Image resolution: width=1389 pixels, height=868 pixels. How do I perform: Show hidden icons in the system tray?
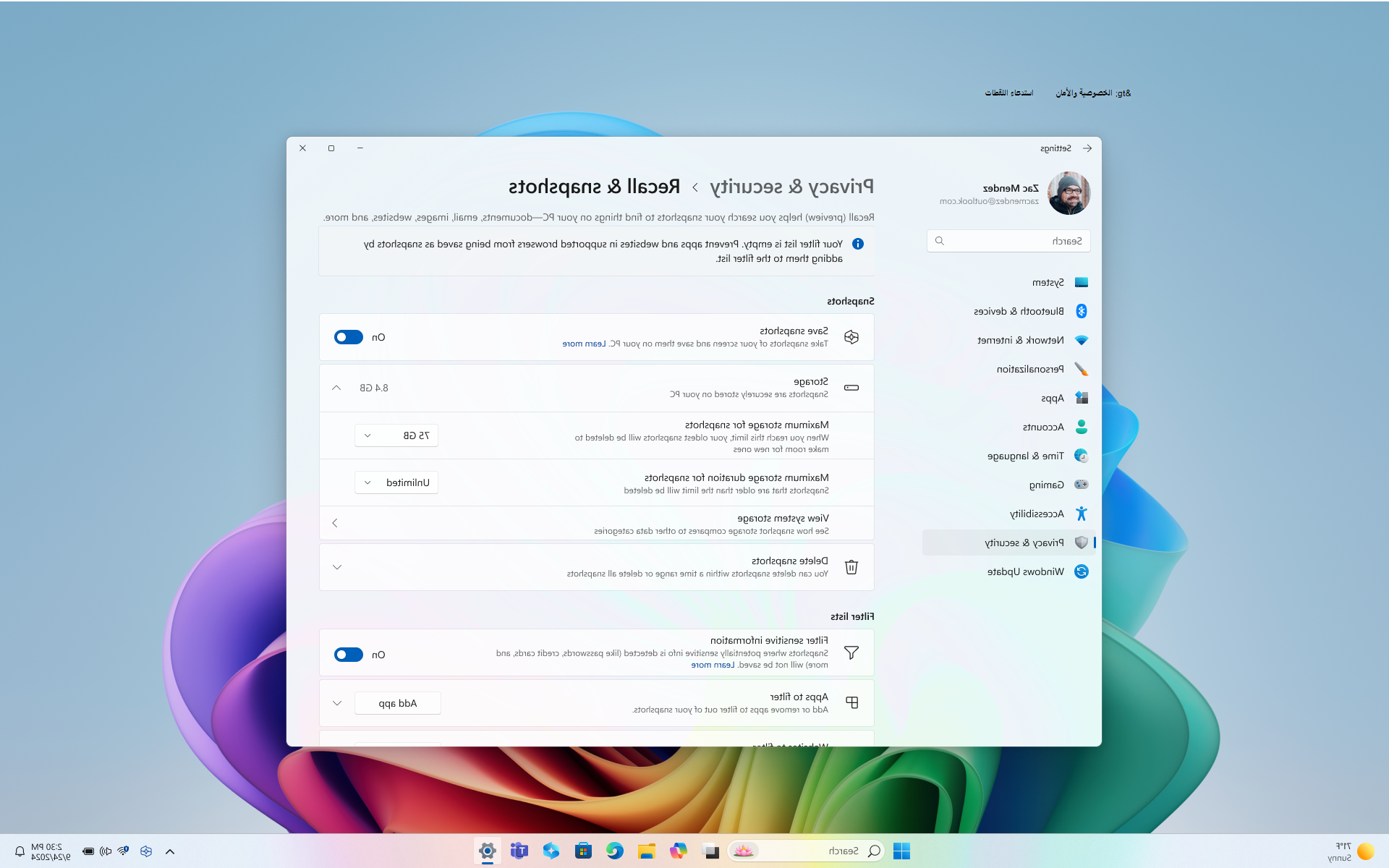pyautogui.click(x=170, y=851)
